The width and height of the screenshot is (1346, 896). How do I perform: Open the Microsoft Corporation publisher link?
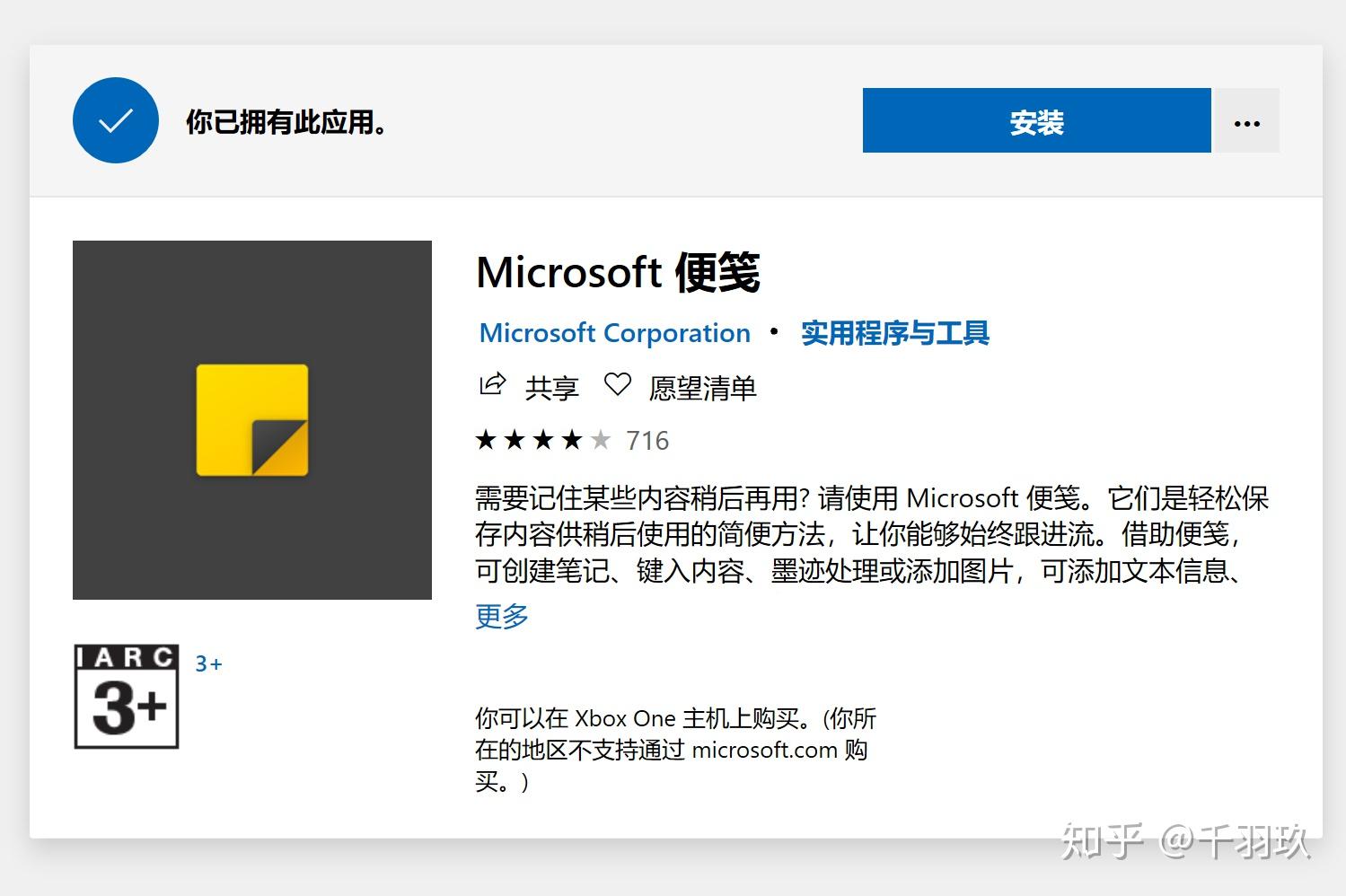(x=614, y=333)
